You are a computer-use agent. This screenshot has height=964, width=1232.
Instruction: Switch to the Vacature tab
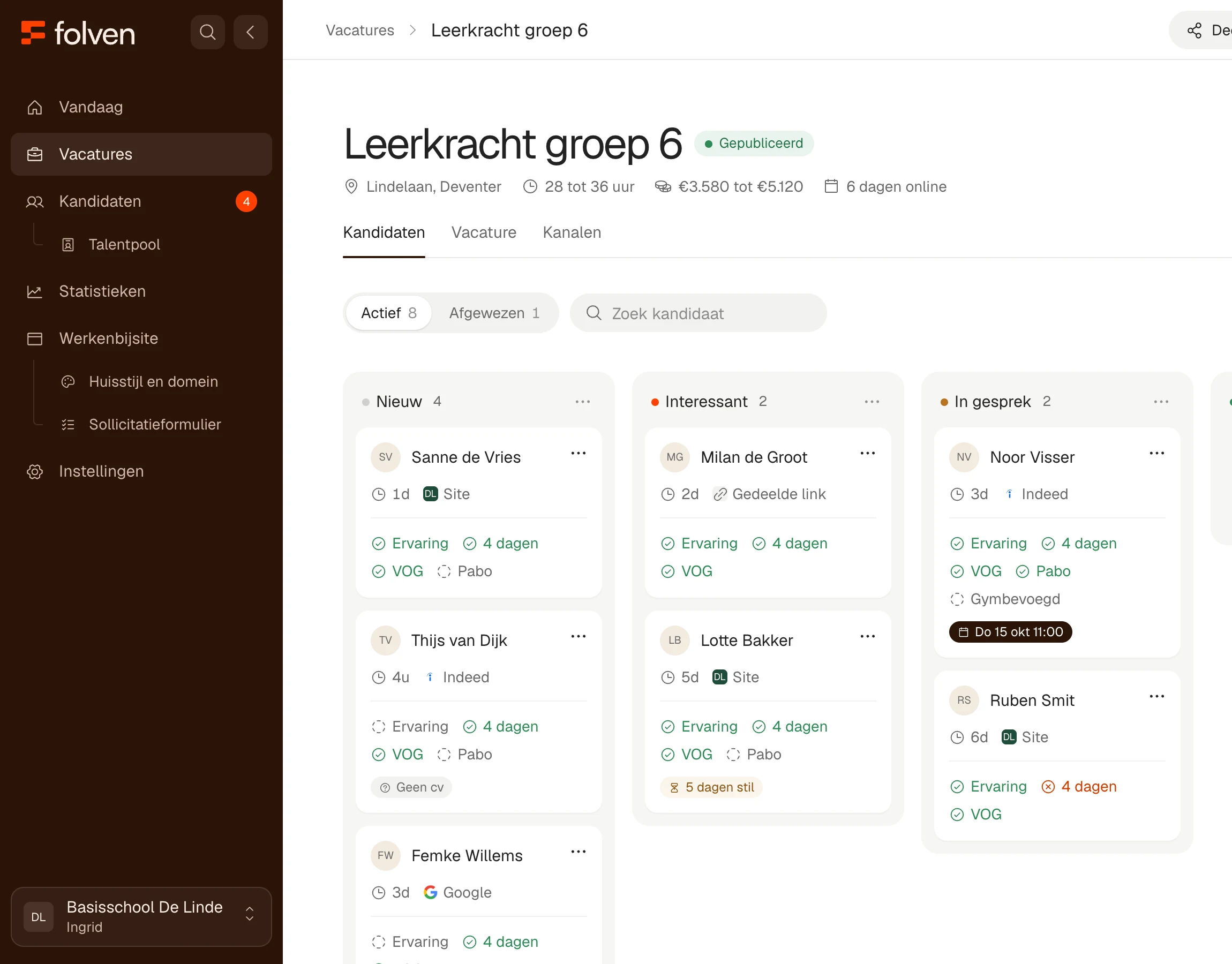point(484,232)
